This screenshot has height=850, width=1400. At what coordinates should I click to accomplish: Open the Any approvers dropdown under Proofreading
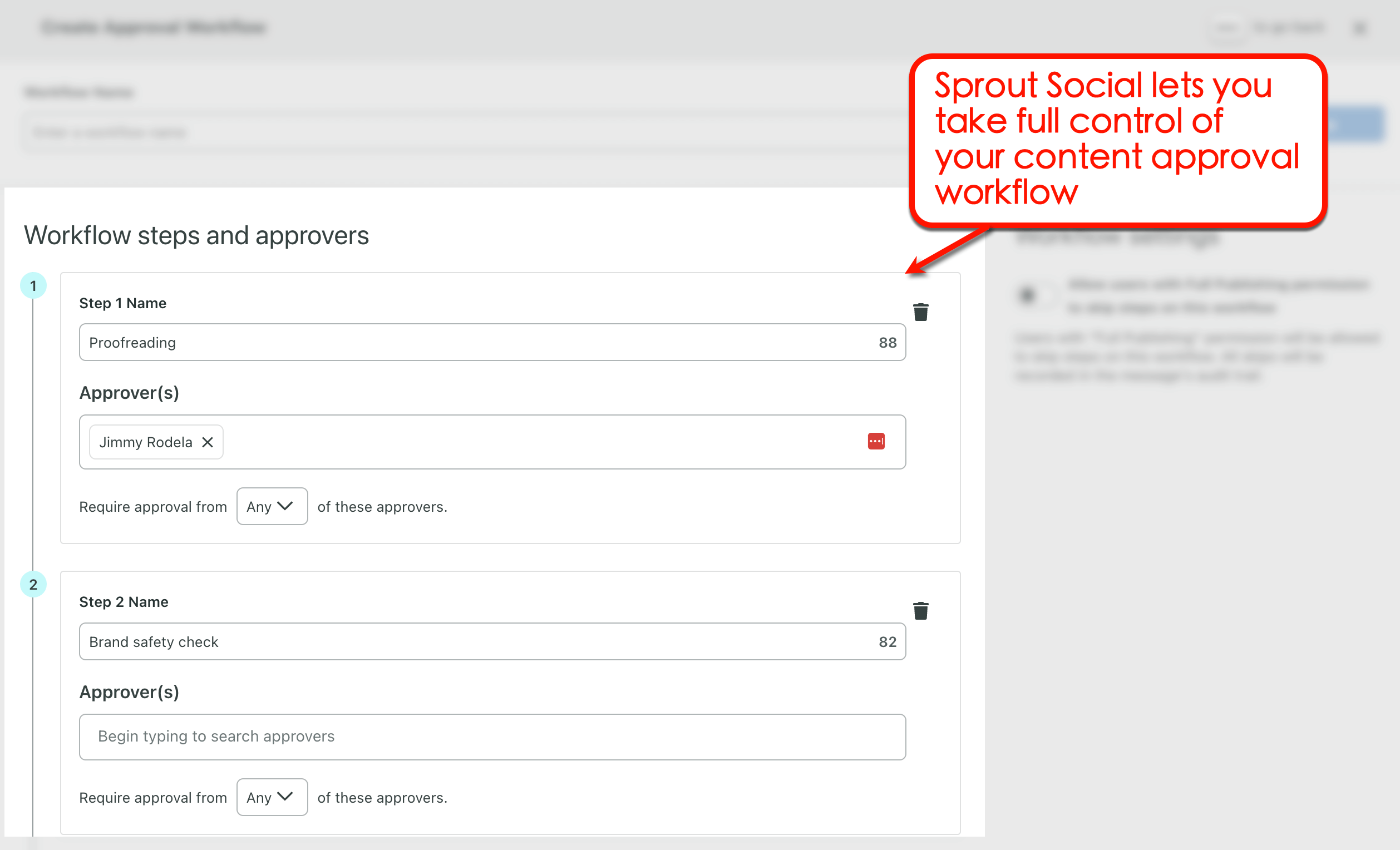[272, 506]
